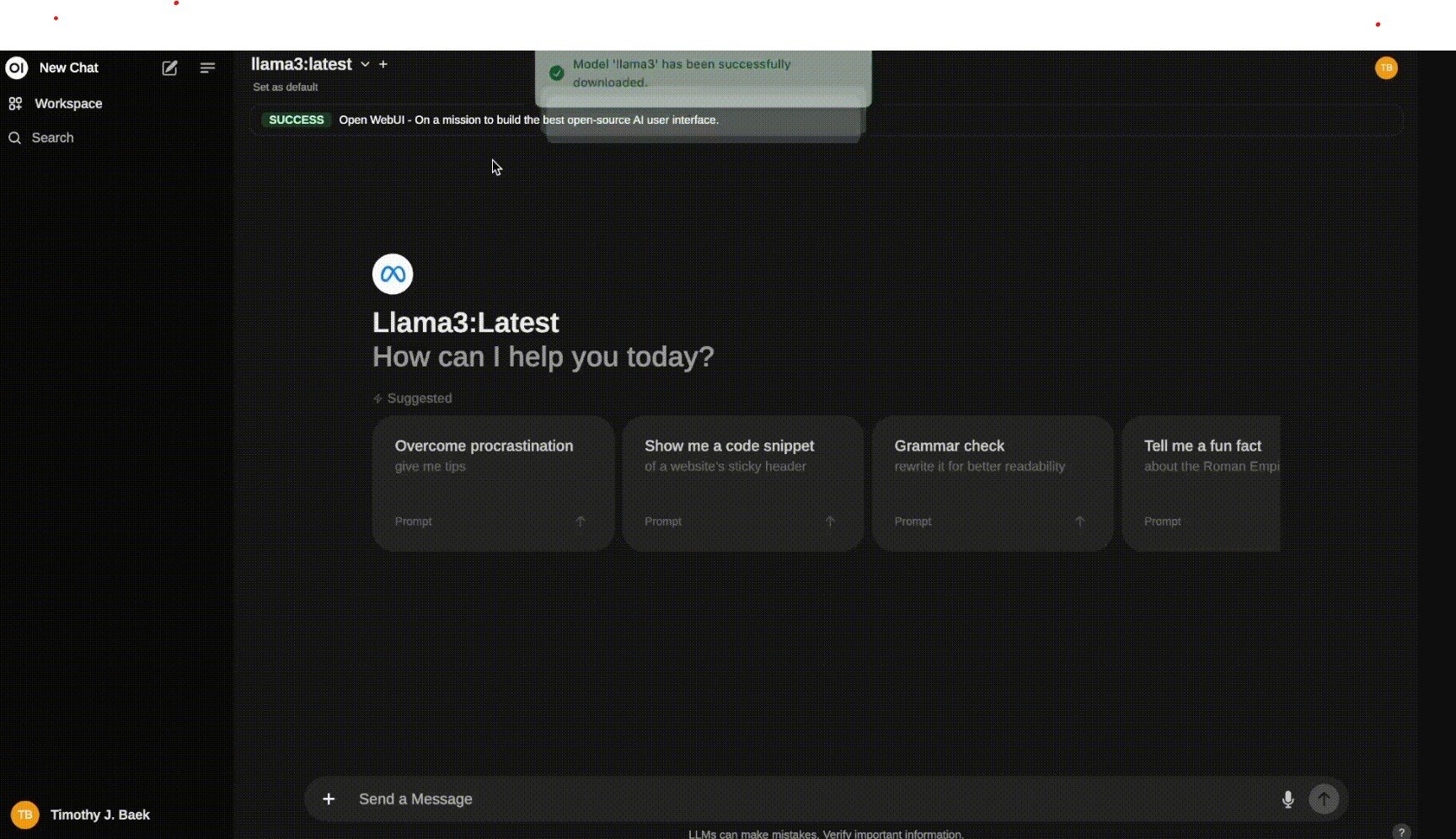Click the Suggested label above the prompts

(420, 398)
